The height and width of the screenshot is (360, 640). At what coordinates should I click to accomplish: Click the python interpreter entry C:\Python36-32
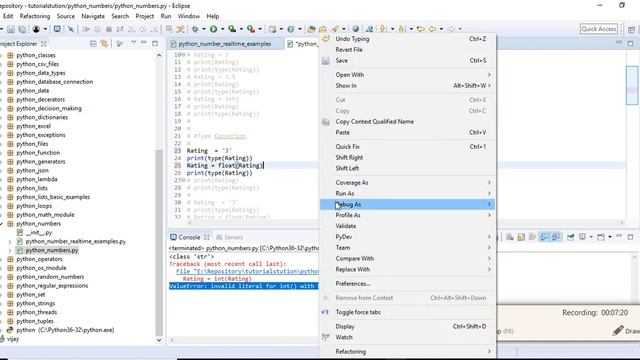(65, 330)
